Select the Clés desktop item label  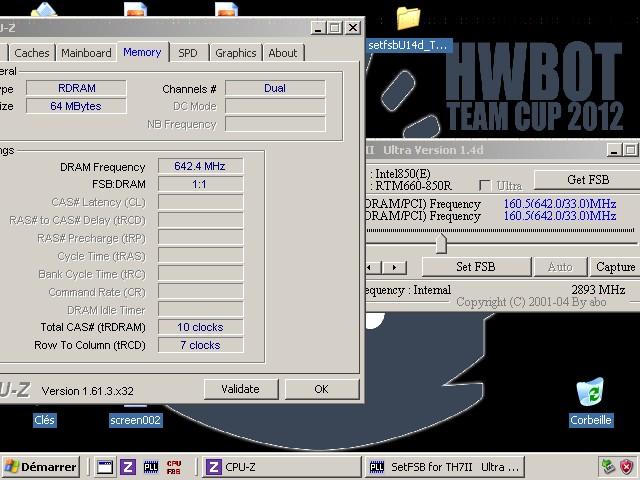click(x=44, y=420)
